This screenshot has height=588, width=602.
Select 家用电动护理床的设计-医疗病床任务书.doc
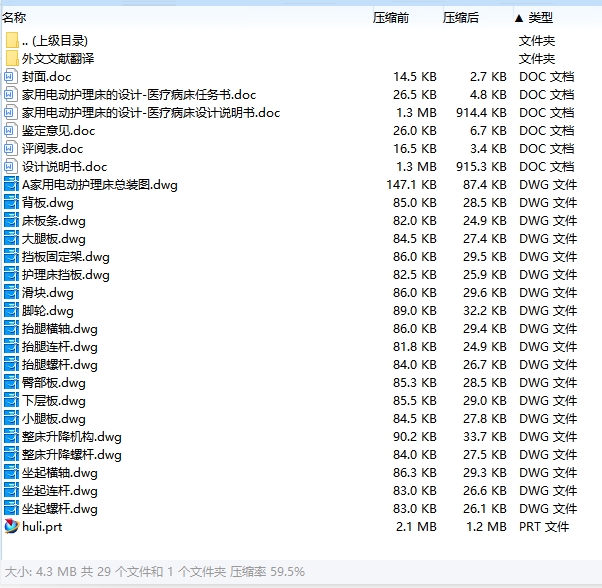pos(139,94)
